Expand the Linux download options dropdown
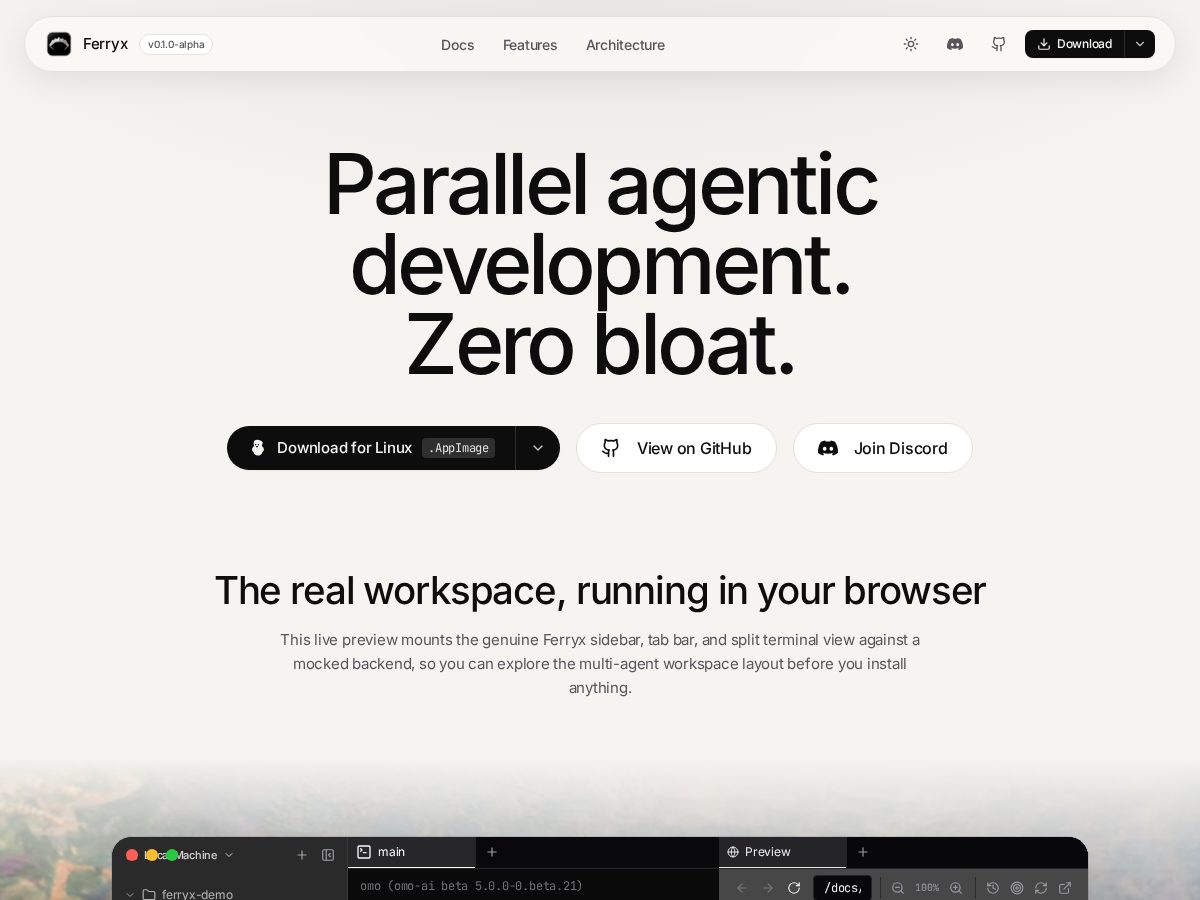The height and width of the screenshot is (900, 1200). click(538, 448)
